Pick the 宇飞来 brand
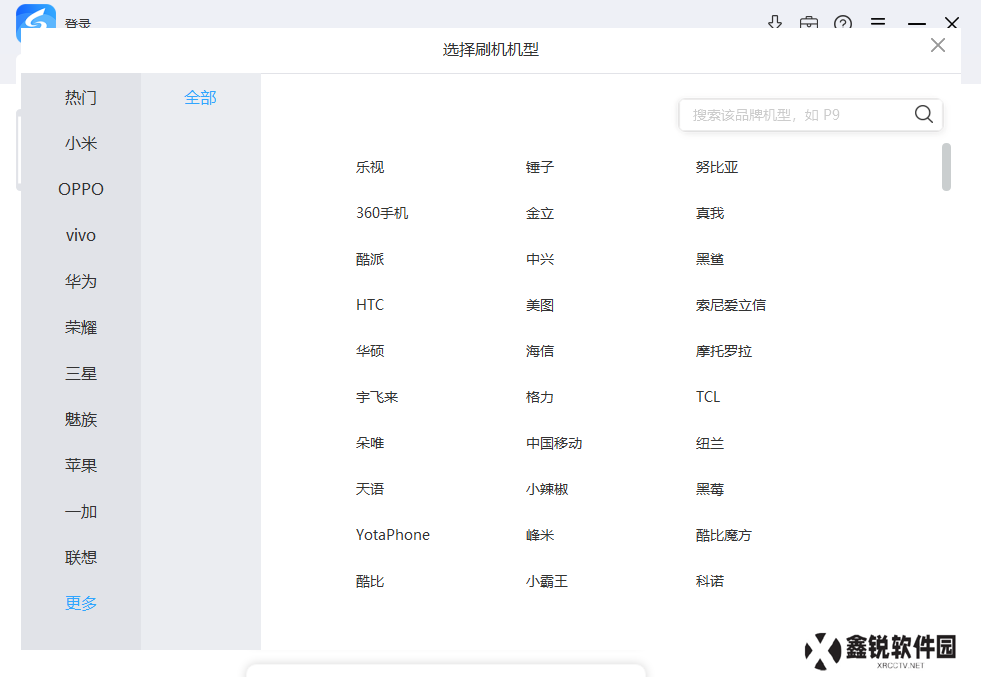 (x=377, y=397)
